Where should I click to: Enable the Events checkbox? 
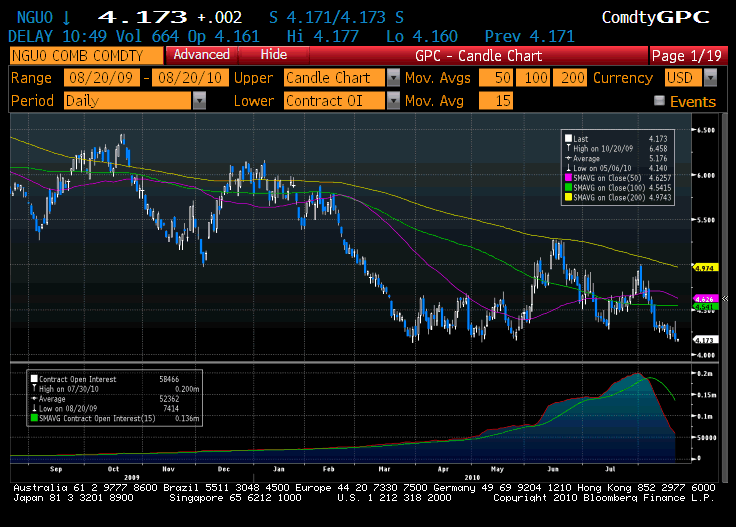click(659, 101)
